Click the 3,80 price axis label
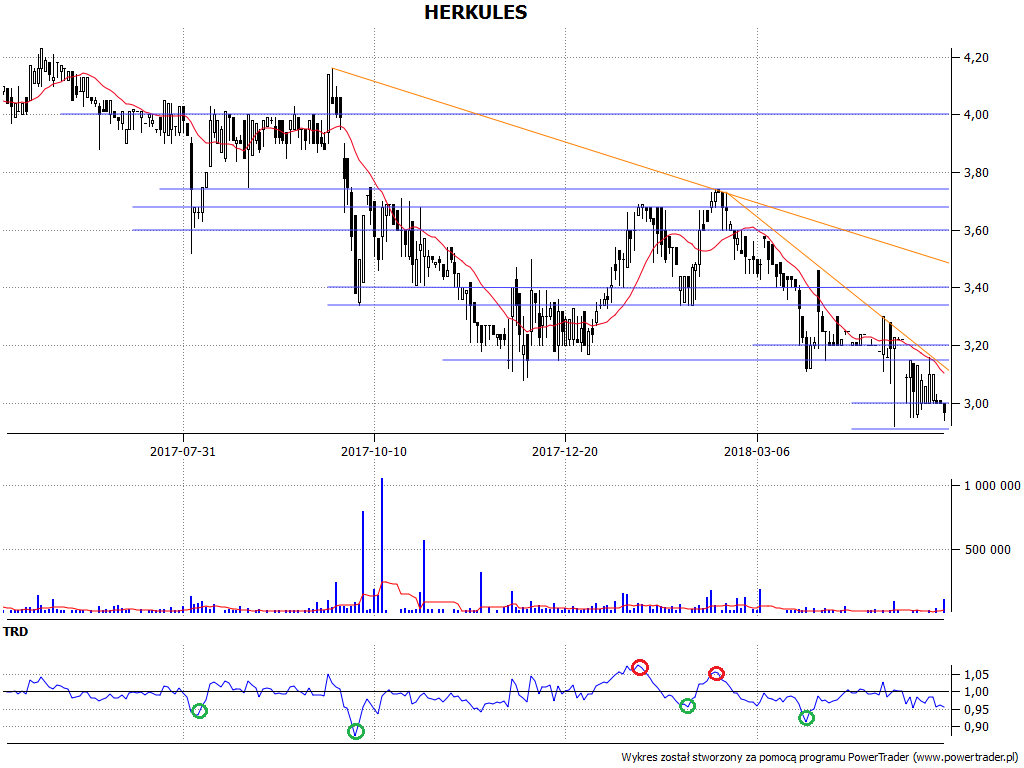 976,173
